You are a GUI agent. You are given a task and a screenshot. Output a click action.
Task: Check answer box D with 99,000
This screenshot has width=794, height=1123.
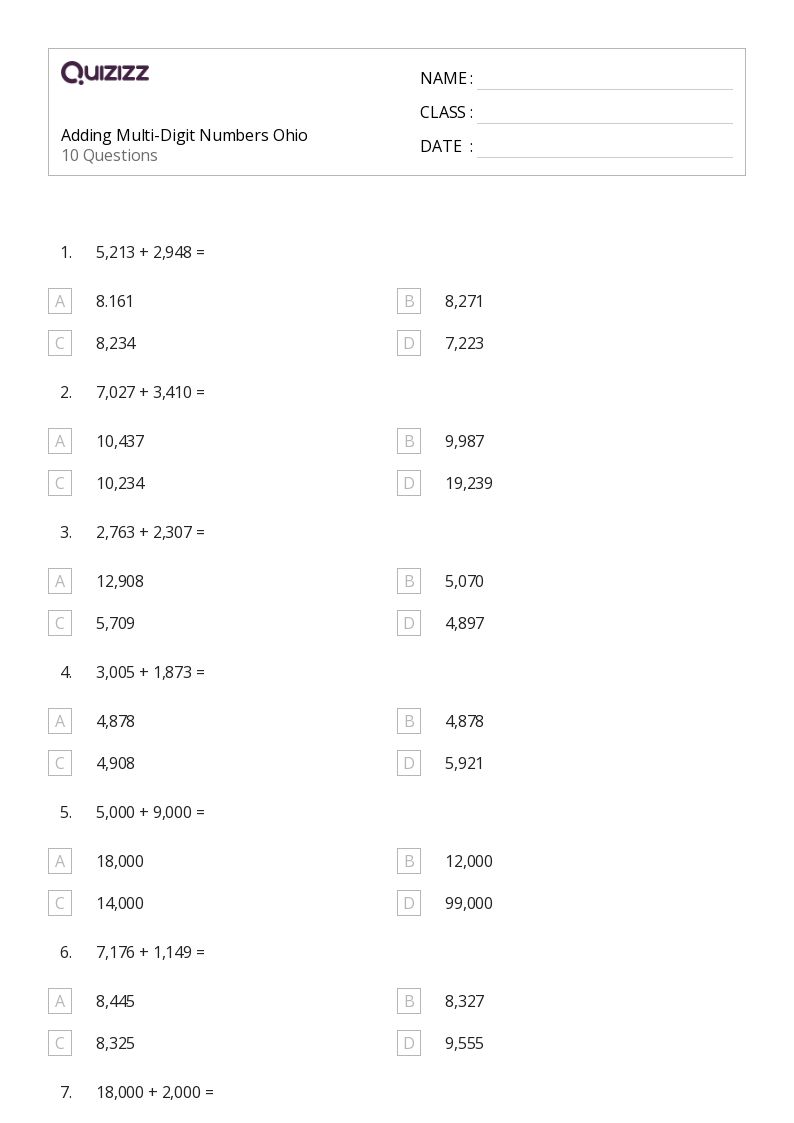[x=409, y=903]
